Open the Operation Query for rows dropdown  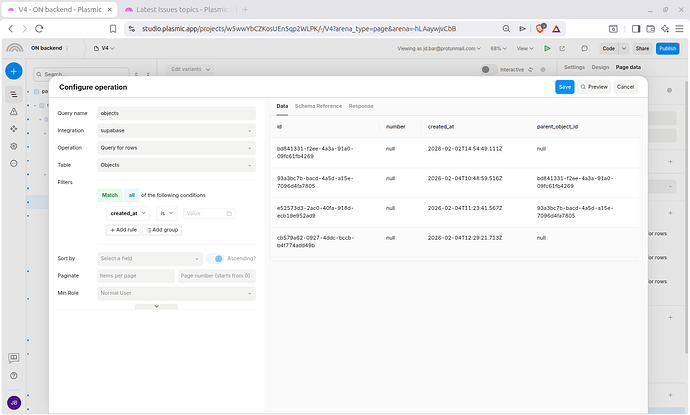click(176, 148)
